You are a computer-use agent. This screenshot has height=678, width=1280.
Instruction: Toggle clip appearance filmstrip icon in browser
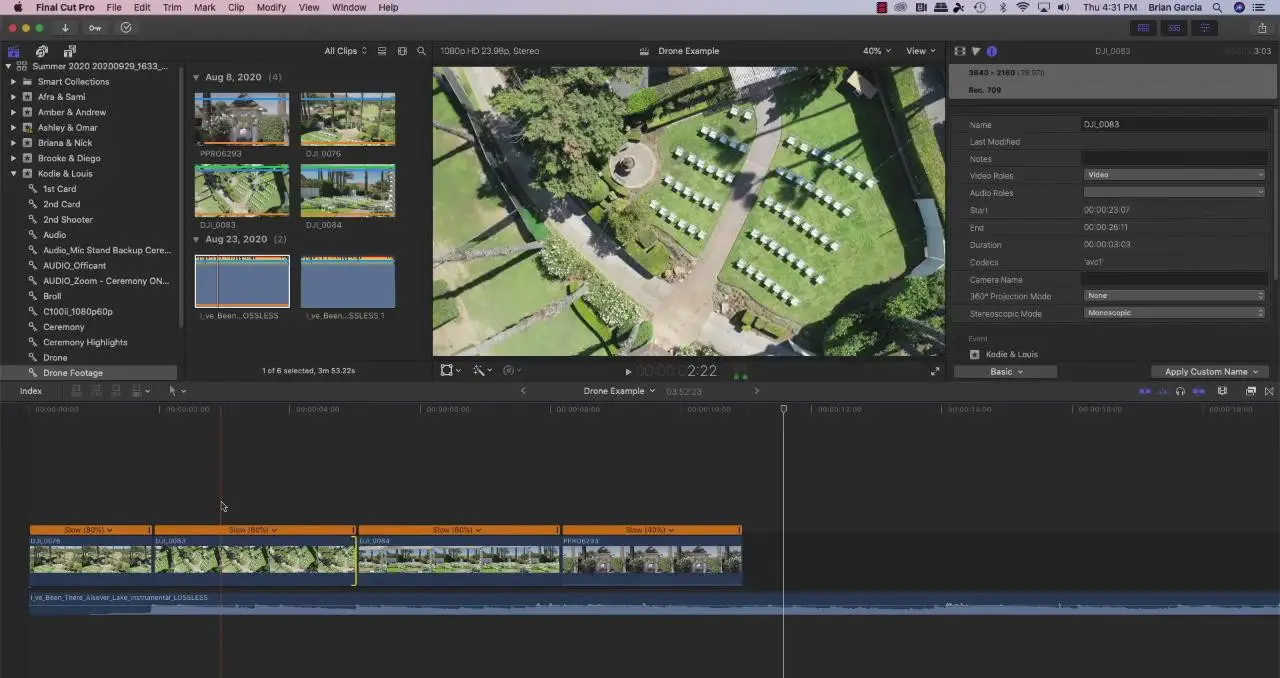[x=402, y=51]
